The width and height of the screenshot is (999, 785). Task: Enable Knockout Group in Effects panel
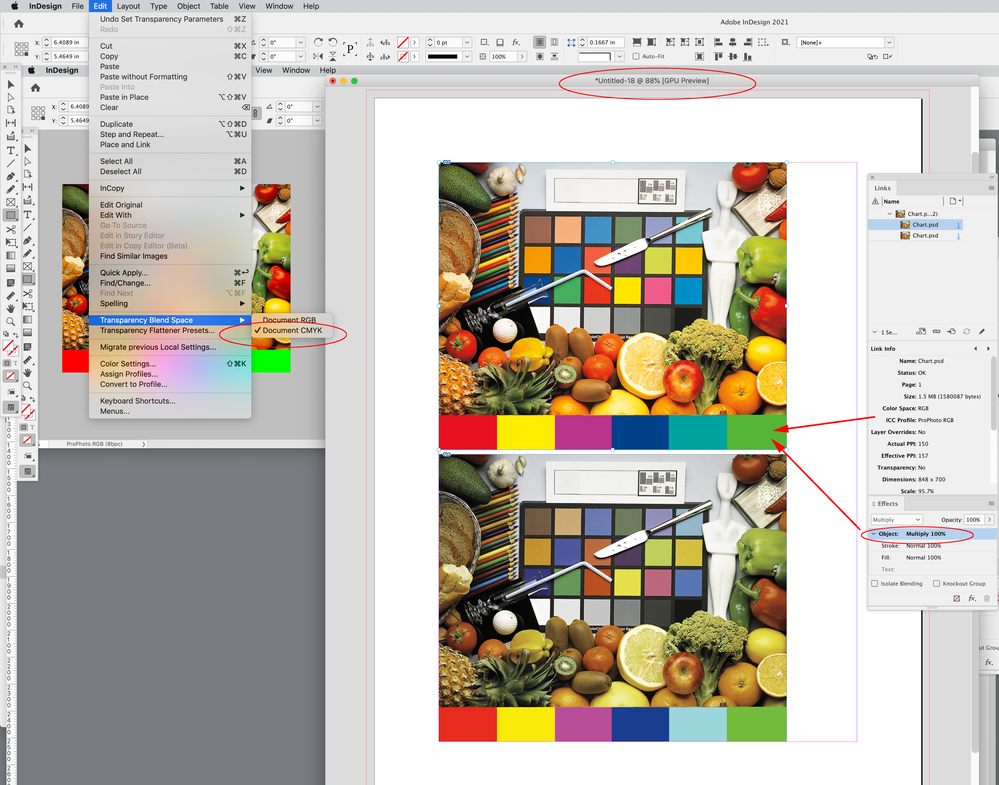[x=936, y=583]
